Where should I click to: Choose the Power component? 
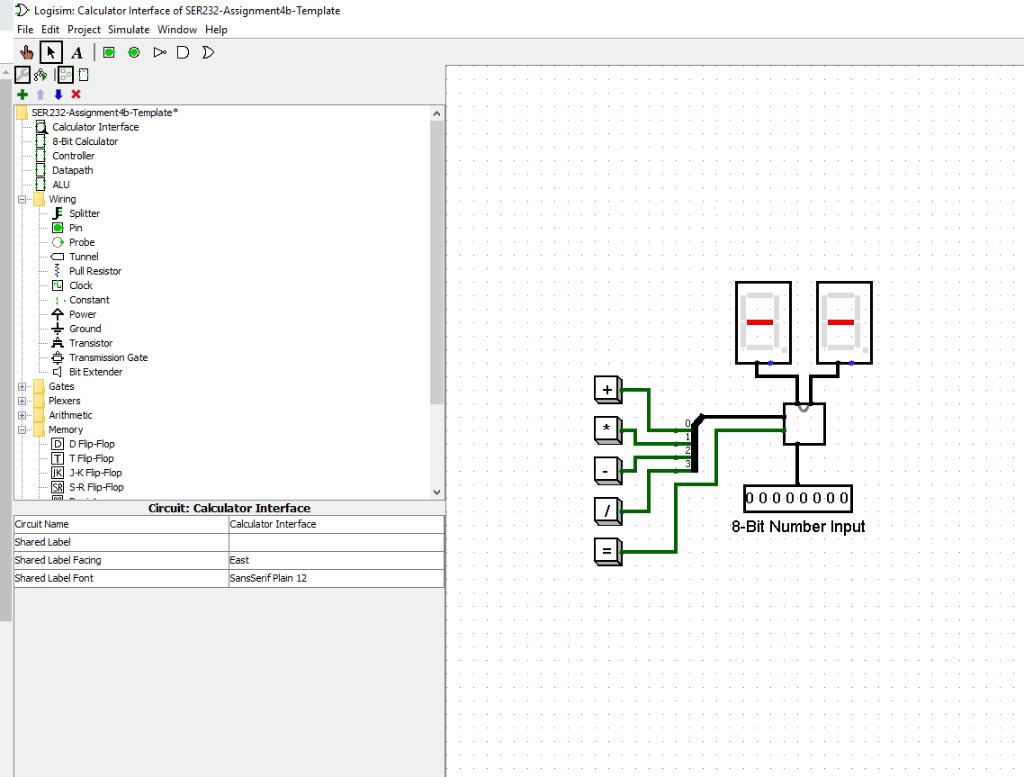tap(82, 314)
